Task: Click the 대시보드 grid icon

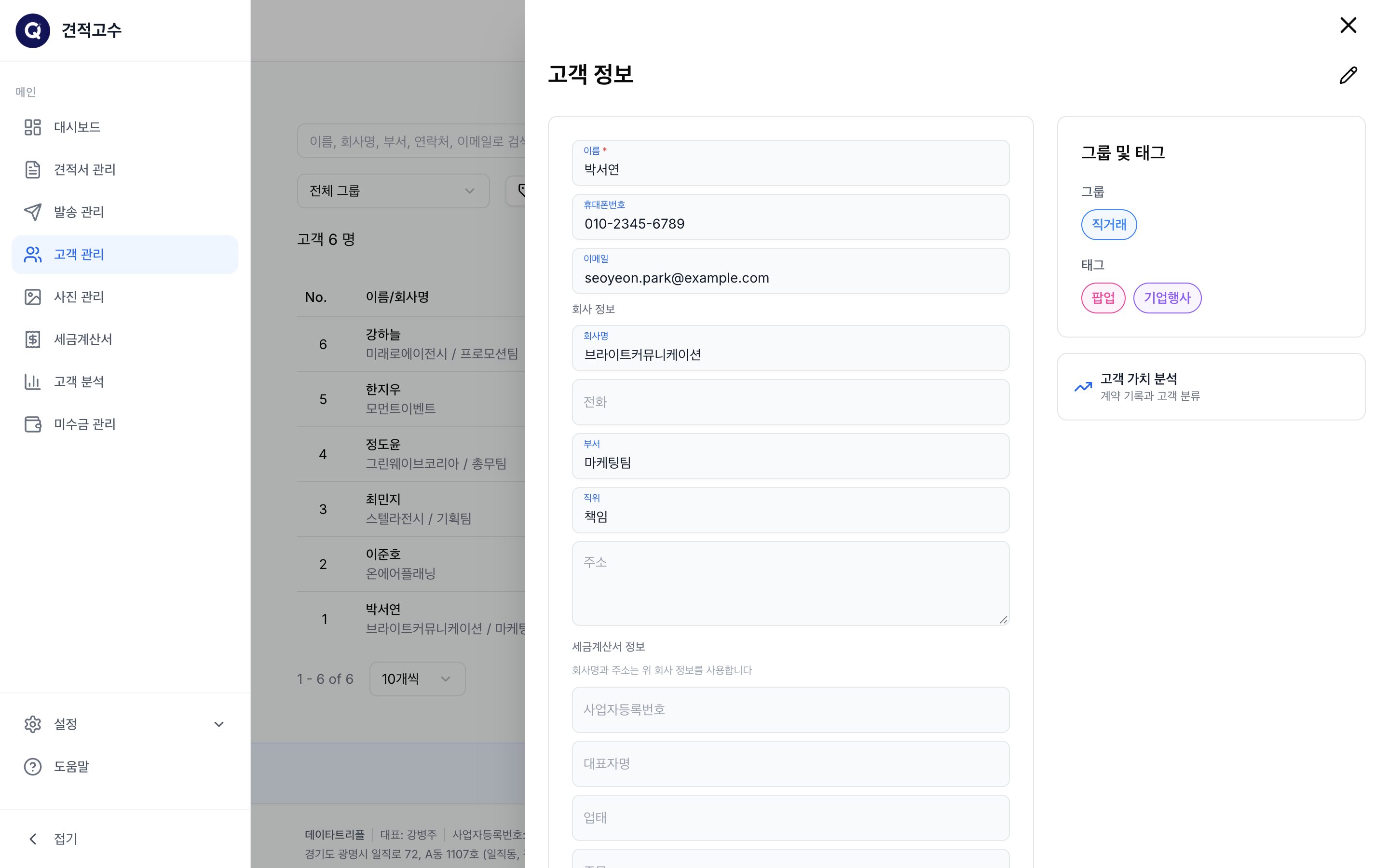Action: click(33, 127)
